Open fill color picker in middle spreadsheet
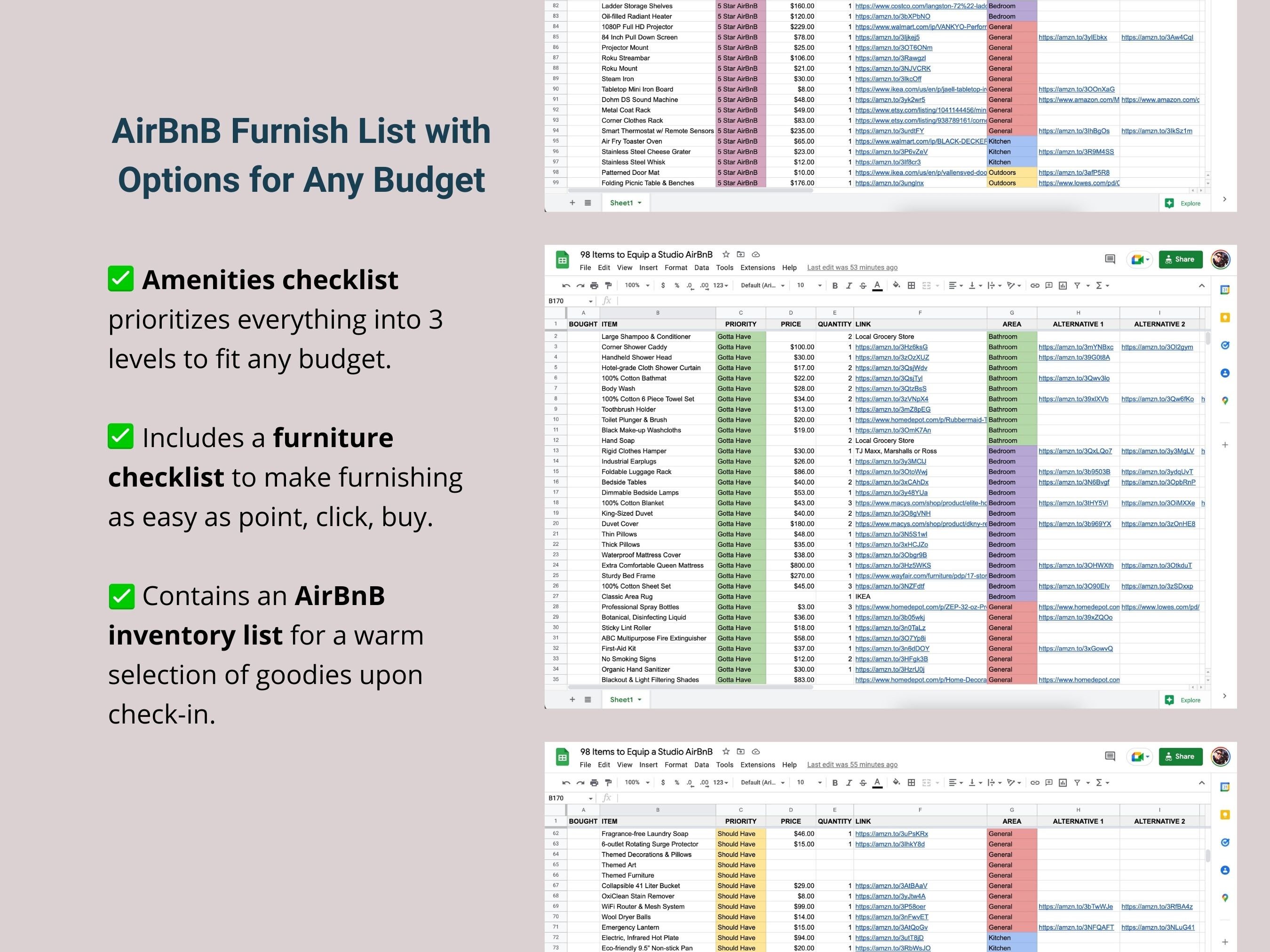The width and height of the screenshot is (1270, 952). click(897, 285)
